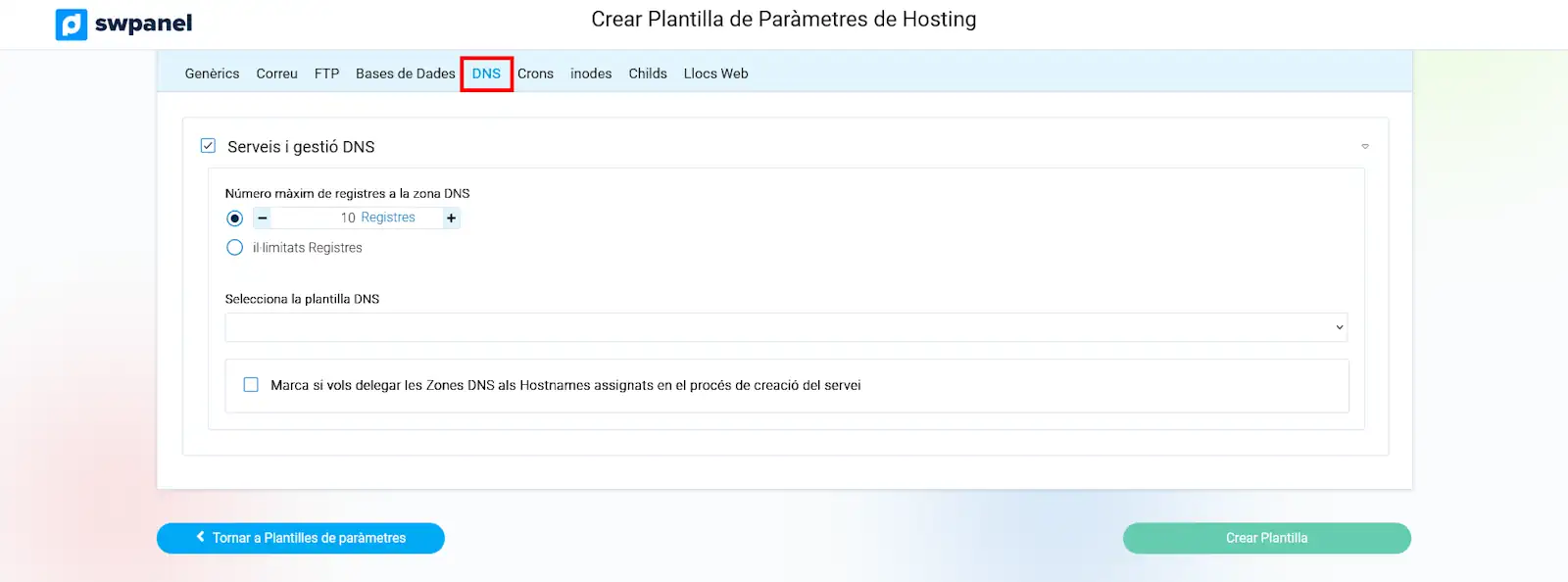Click the swpanel brand name text
This screenshot has width=1568, height=582.
(143, 24)
